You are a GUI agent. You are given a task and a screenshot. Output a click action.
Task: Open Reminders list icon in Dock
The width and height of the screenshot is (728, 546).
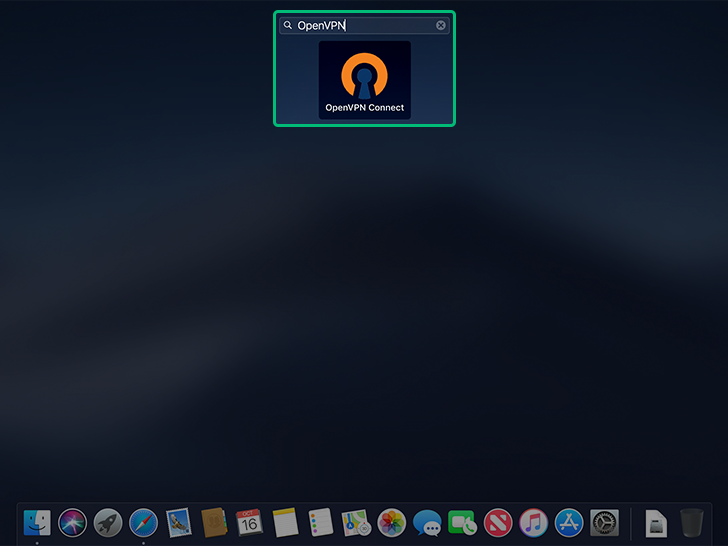(x=320, y=523)
